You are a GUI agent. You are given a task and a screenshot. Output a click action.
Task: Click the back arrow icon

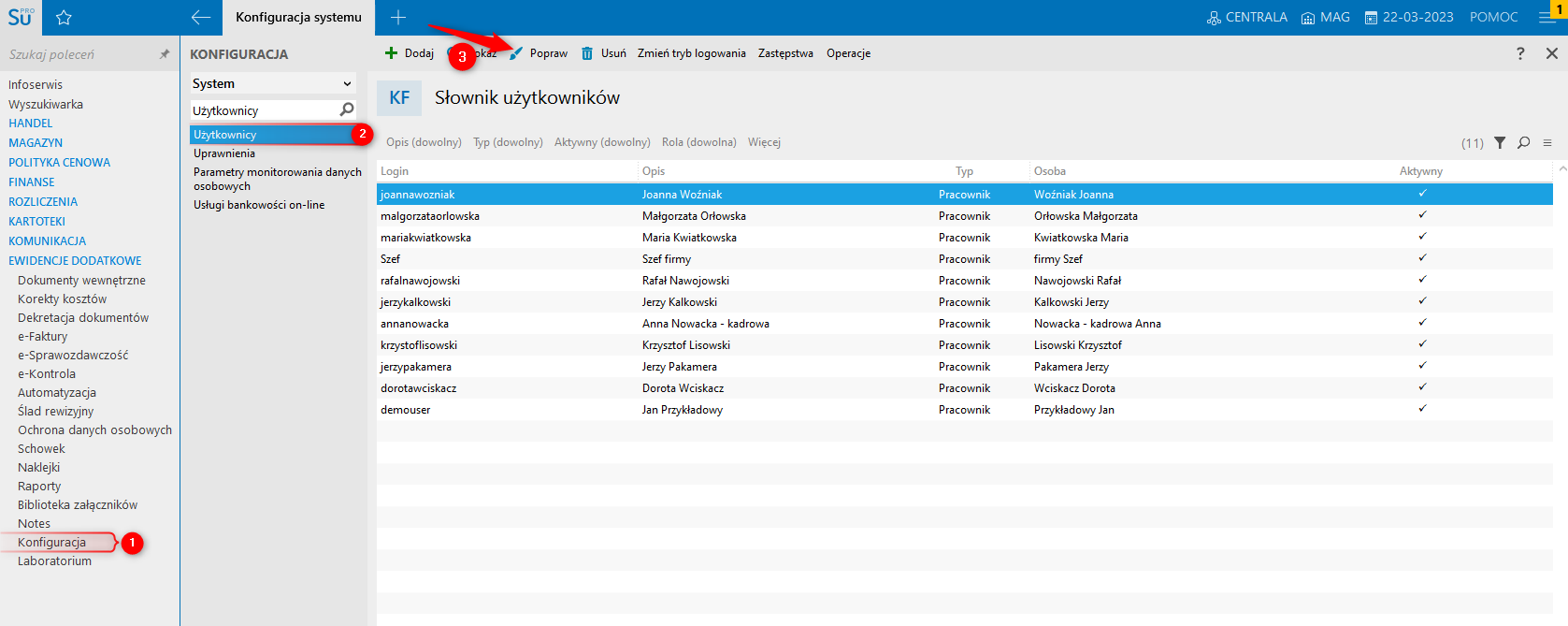(200, 18)
